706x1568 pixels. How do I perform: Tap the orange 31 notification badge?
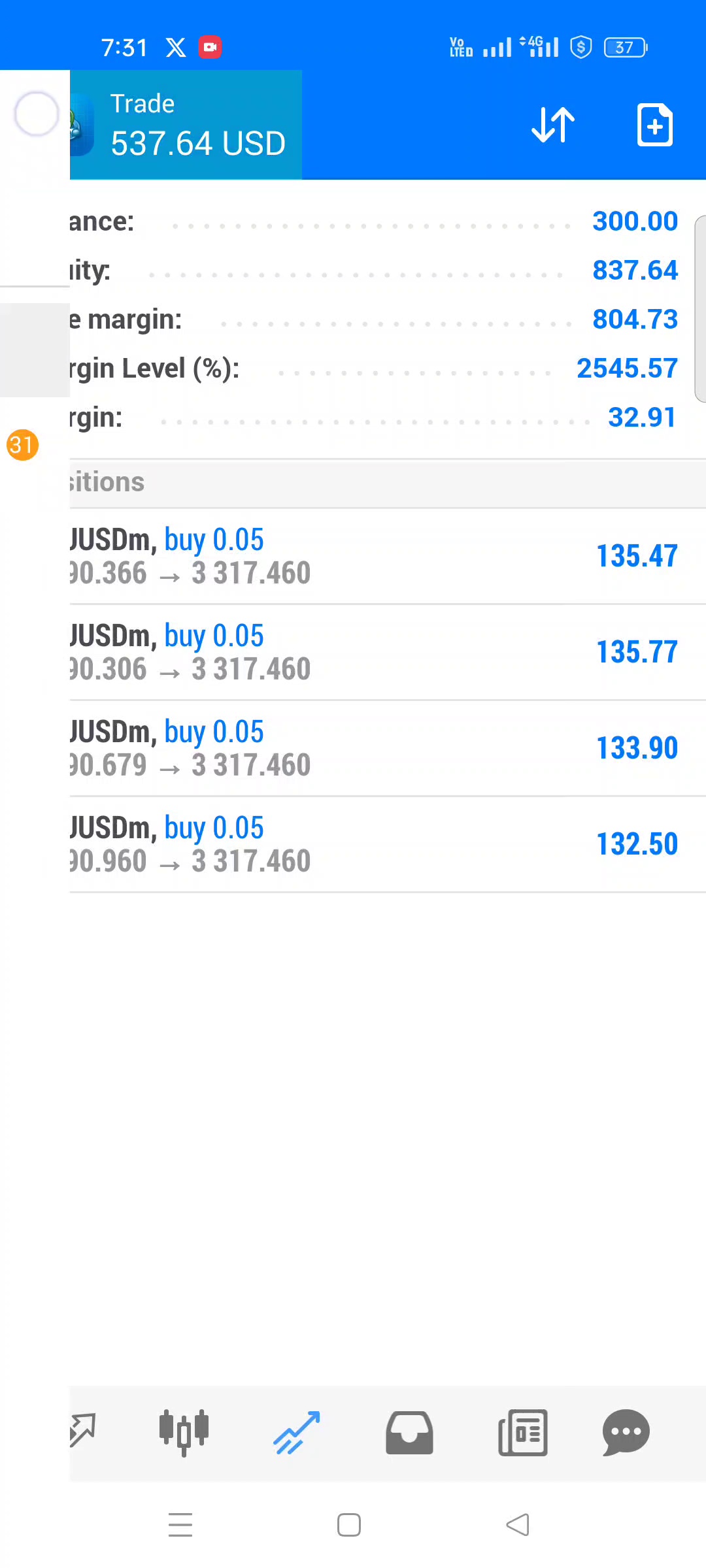click(22, 445)
